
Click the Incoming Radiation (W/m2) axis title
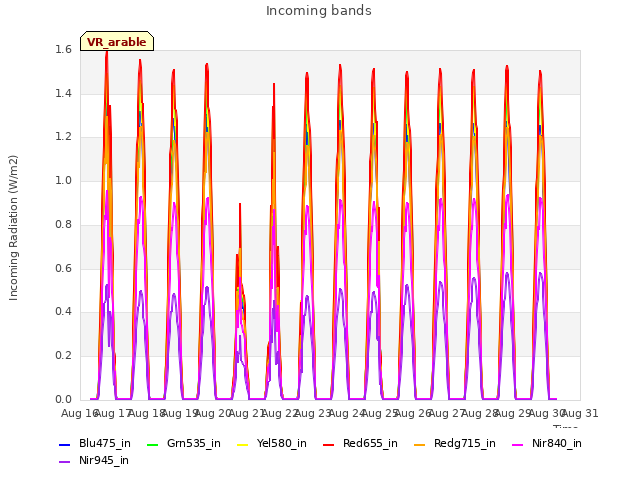click(13, 228)
